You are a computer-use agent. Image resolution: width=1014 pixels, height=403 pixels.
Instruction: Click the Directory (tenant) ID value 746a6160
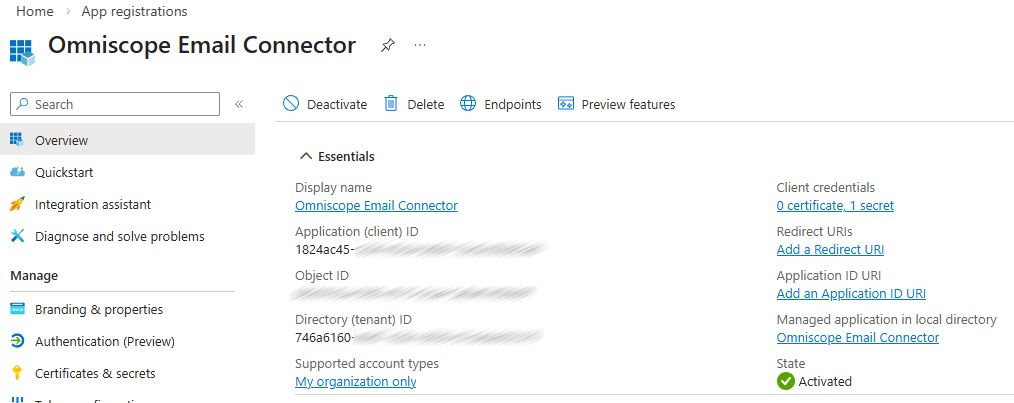coord(323,338)
